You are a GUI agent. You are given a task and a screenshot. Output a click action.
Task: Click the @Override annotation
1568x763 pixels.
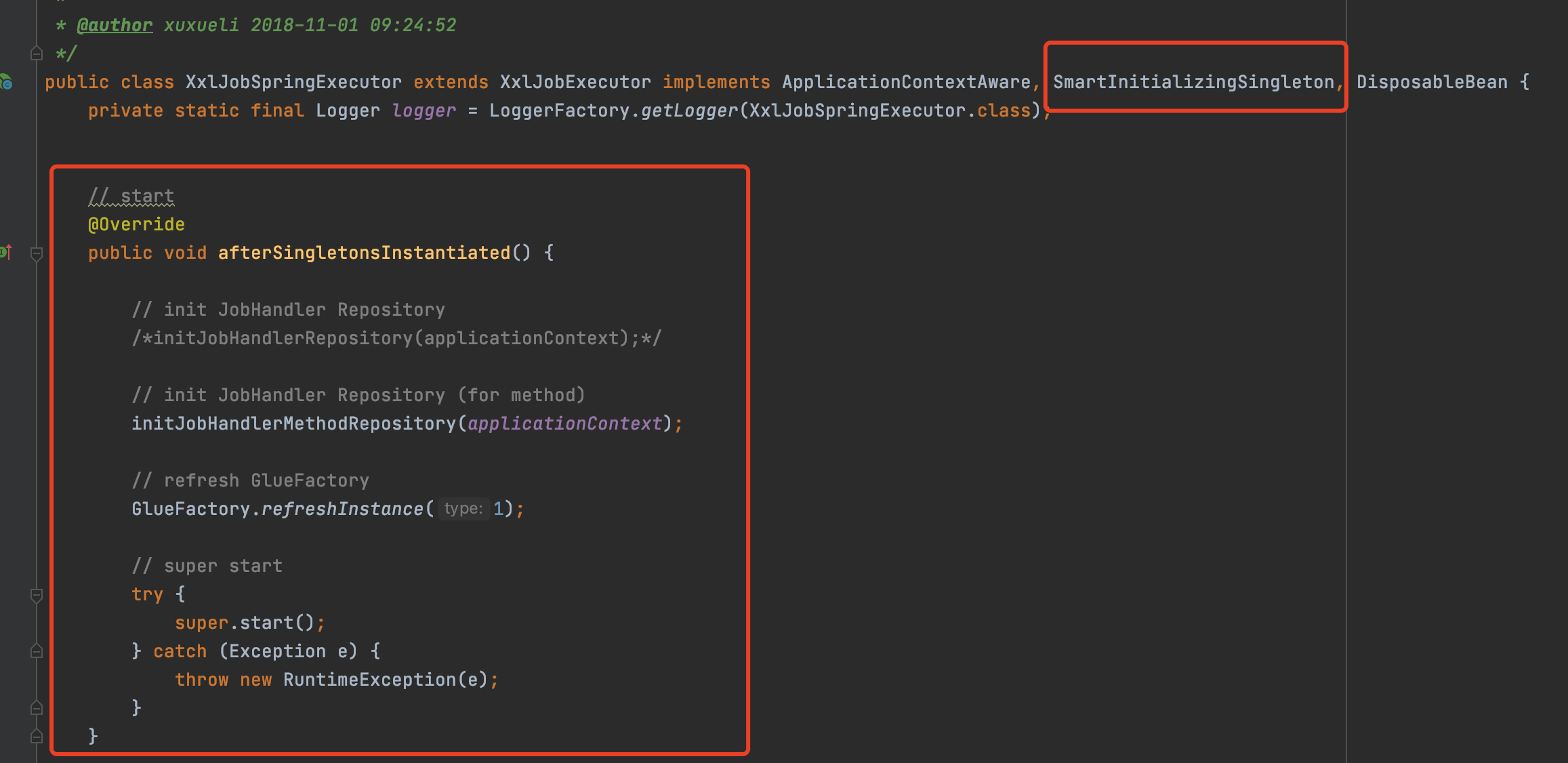tap(136, 224)
